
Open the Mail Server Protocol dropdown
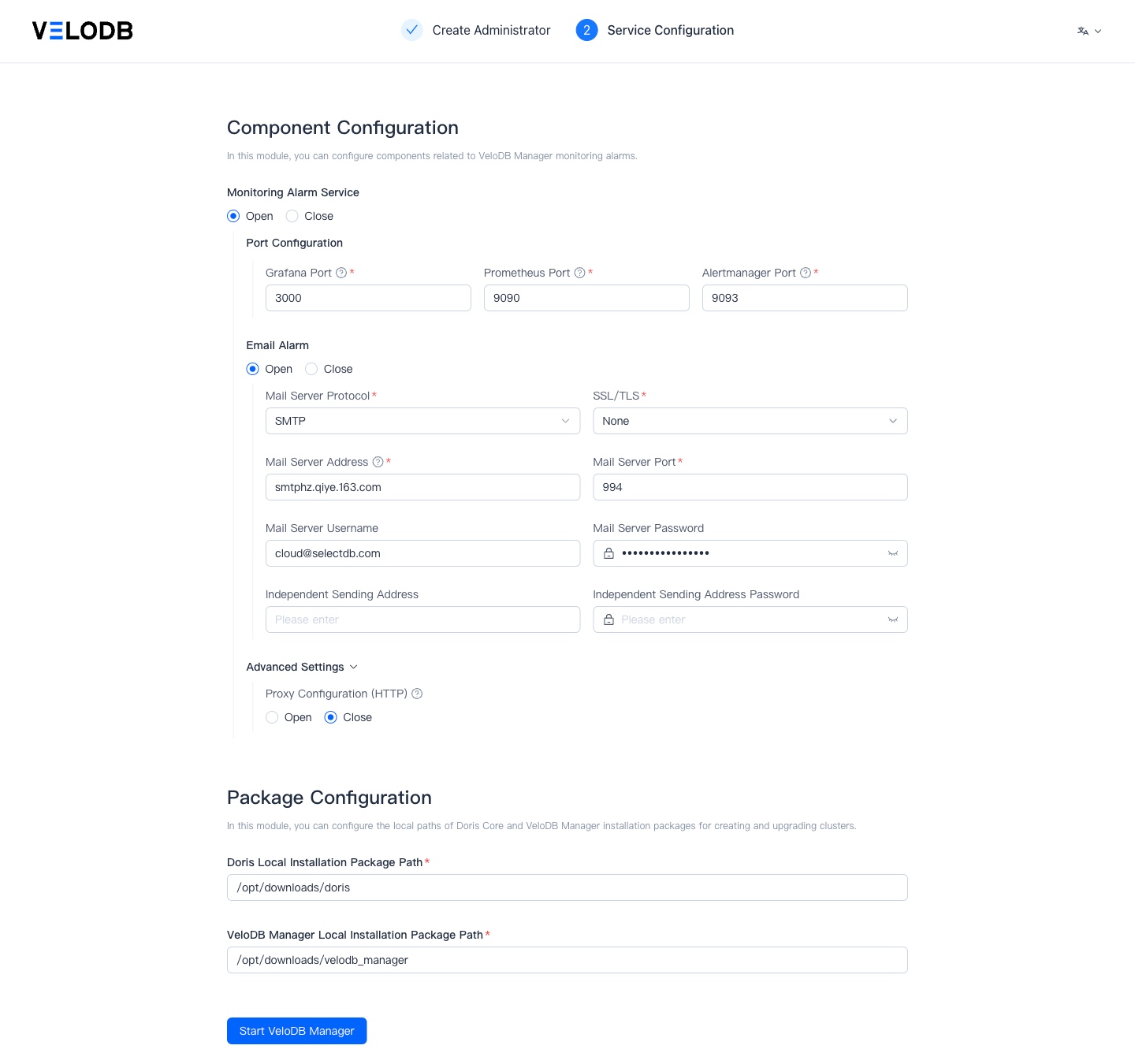click(x=422, y=421)
